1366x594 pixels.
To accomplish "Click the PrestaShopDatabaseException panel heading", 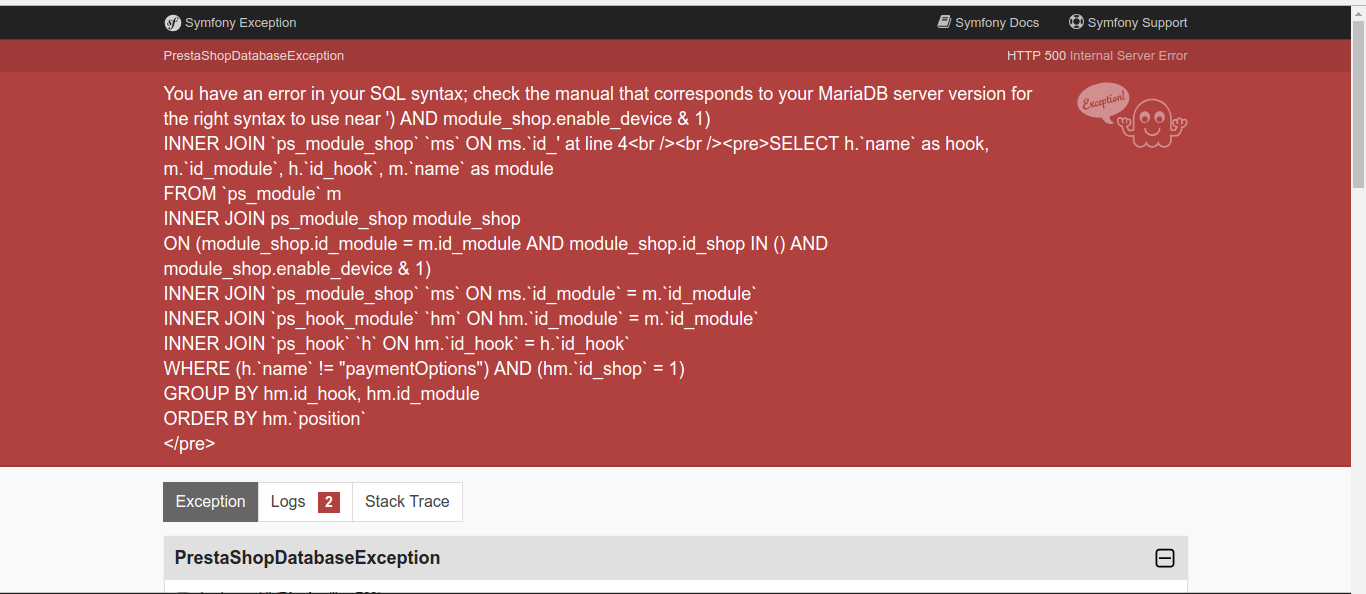I will pos(307,558).
